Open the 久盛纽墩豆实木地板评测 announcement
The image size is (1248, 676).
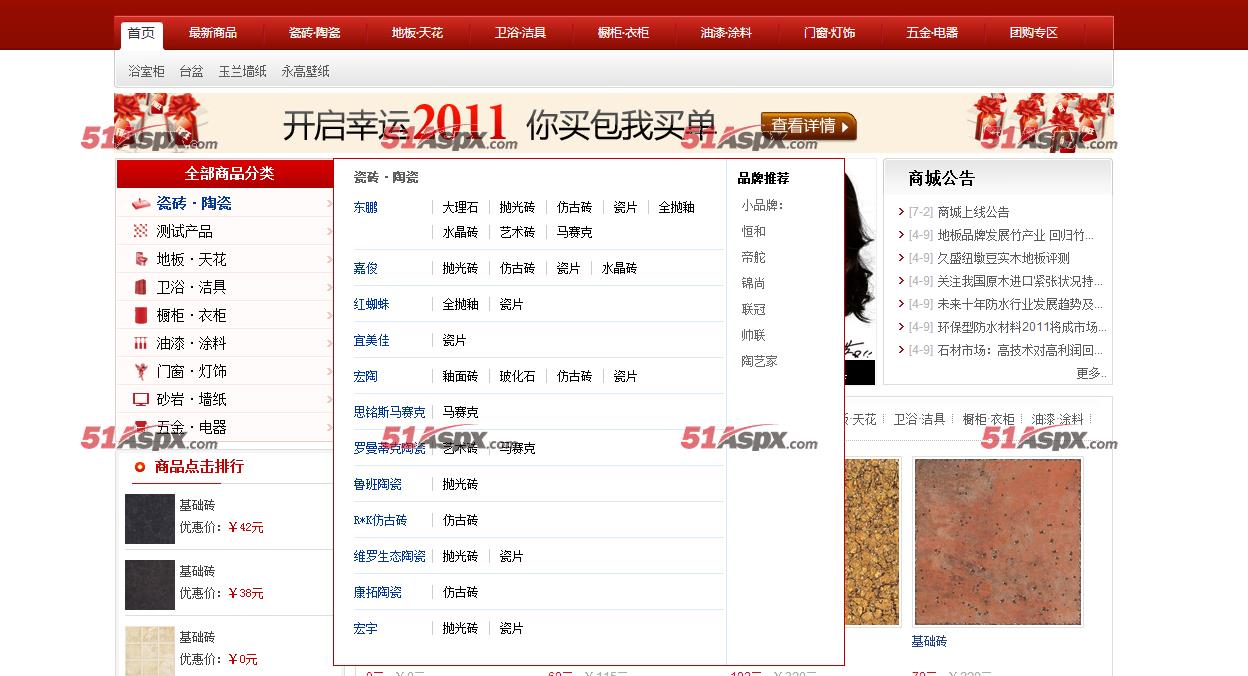click(1004, 258)
